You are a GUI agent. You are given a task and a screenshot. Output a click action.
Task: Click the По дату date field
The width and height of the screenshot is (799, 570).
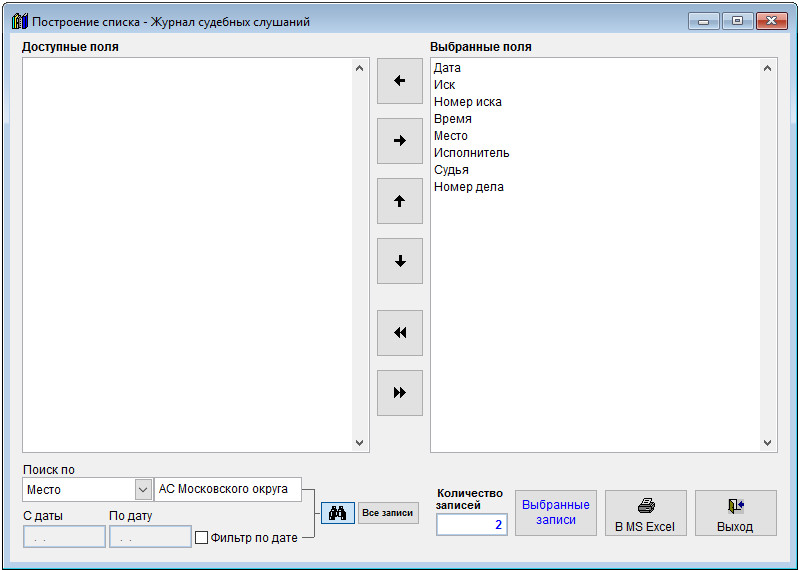pyautogui.click(x=150, y=537)
